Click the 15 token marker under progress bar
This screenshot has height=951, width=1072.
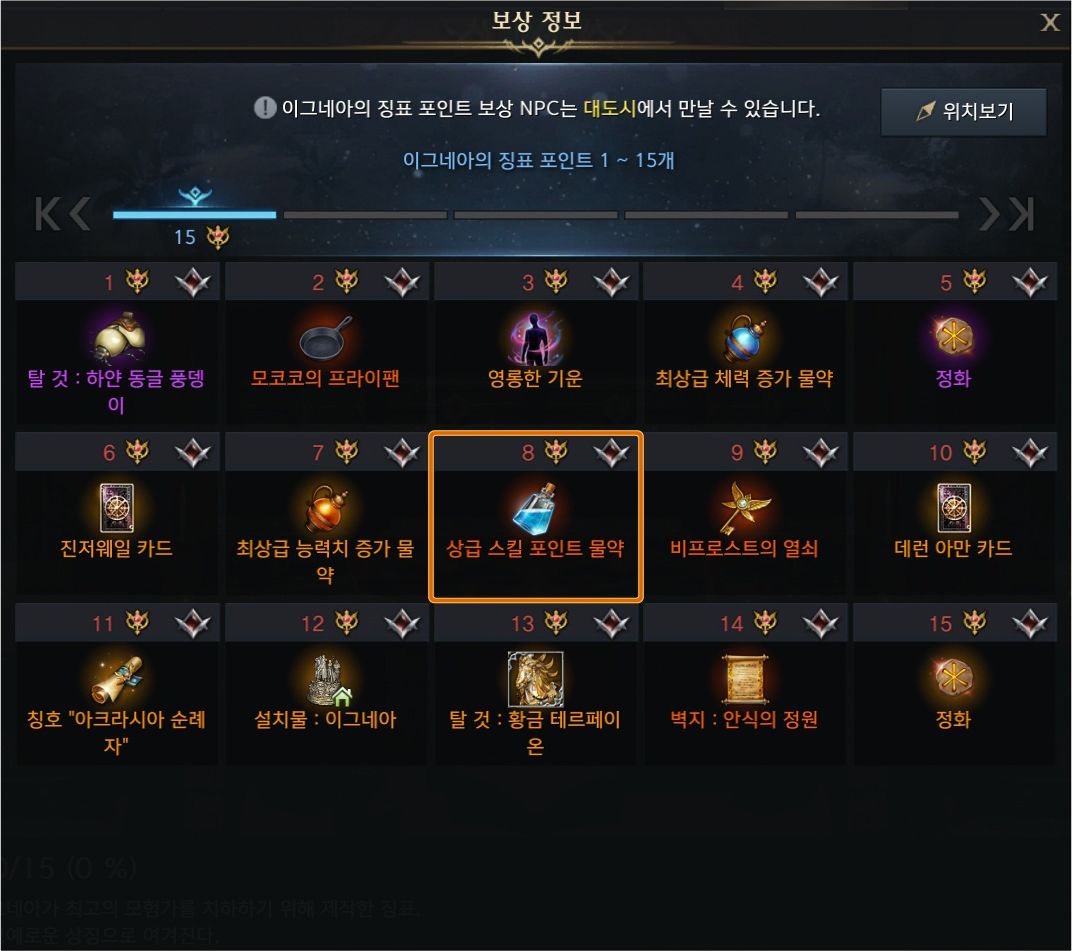point(202,237)
